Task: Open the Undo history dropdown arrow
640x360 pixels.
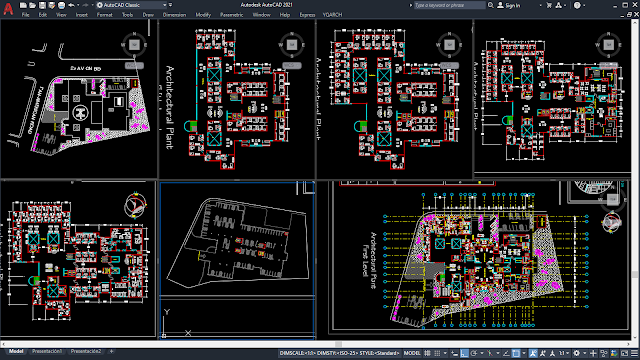Action: tap(78, 5)
